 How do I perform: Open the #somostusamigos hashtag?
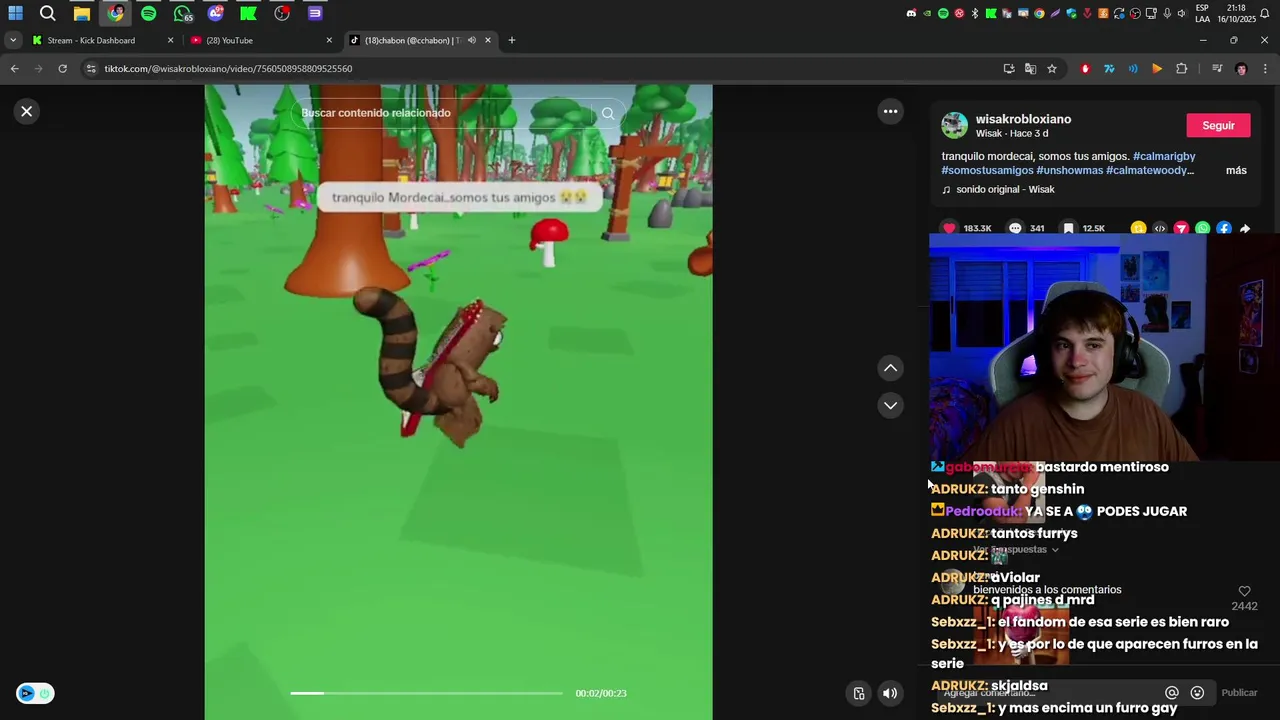[x=987, y=170]
